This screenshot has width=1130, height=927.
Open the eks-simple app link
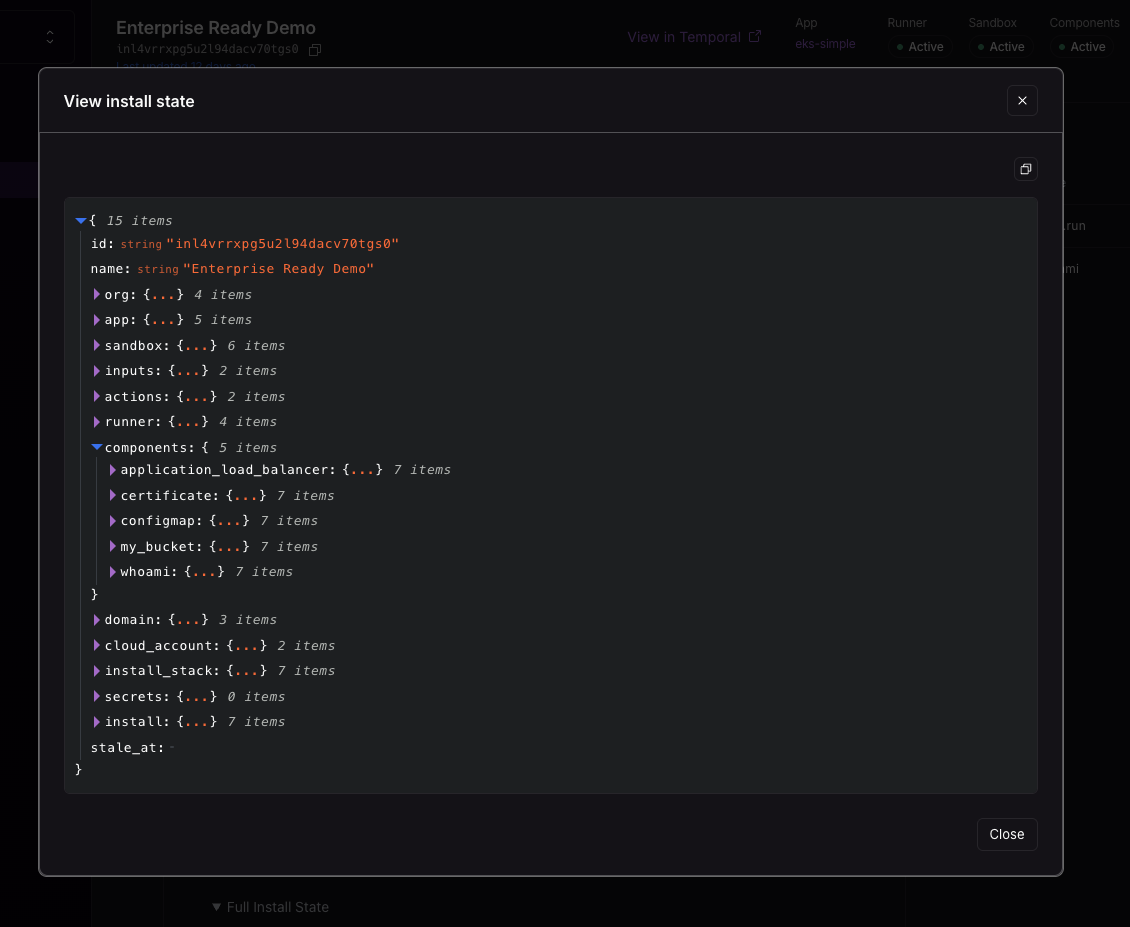click(x=825, y=43)
